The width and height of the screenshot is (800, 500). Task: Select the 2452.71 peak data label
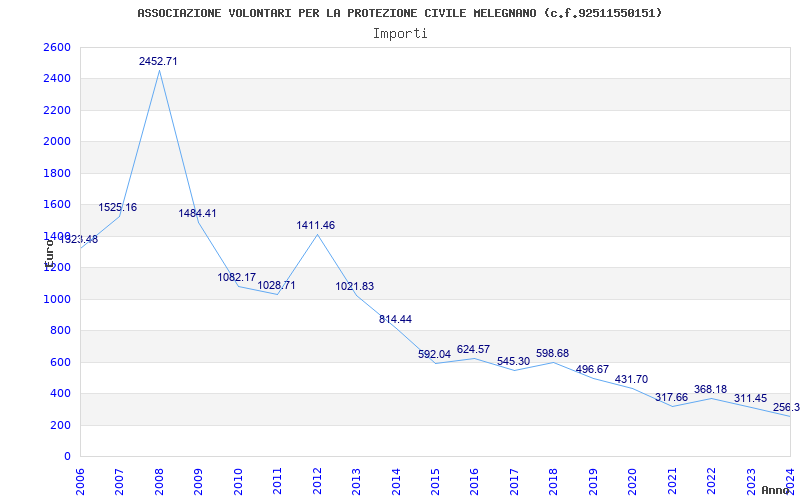158,61
